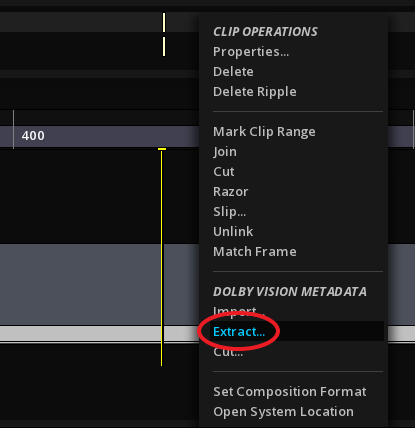Click the yellow playhead handle on the timeline
Image resolution: width=415 pixels, height=428 pixels.
[162, 149]
